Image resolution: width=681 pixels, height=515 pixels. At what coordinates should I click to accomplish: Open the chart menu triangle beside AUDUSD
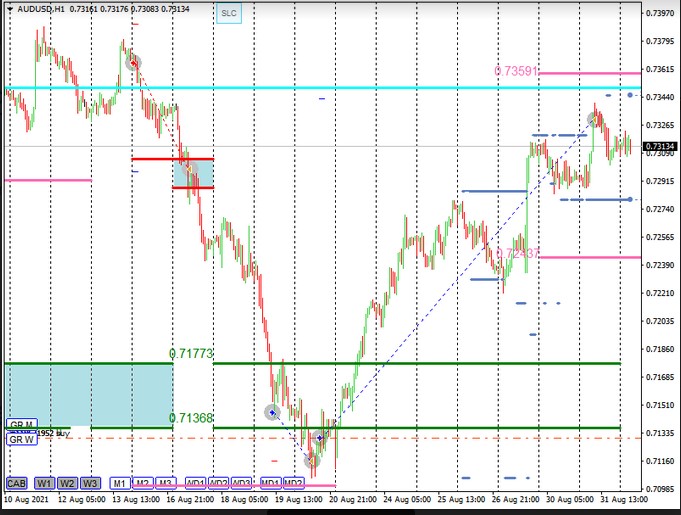pos(8,10)
